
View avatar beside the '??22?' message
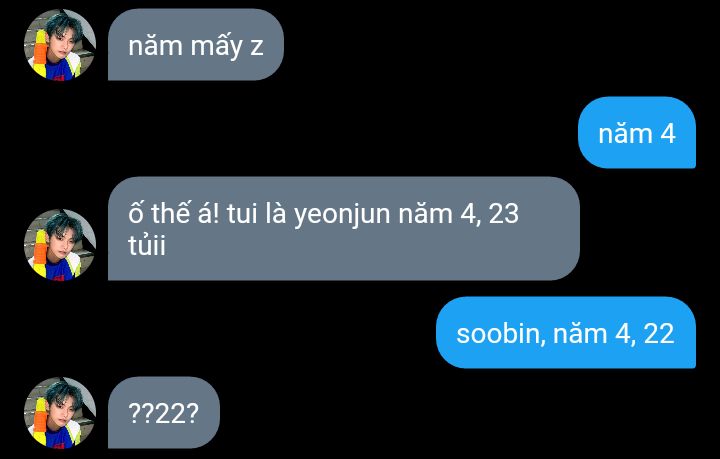pyautogui.click(x=60, y=412)
